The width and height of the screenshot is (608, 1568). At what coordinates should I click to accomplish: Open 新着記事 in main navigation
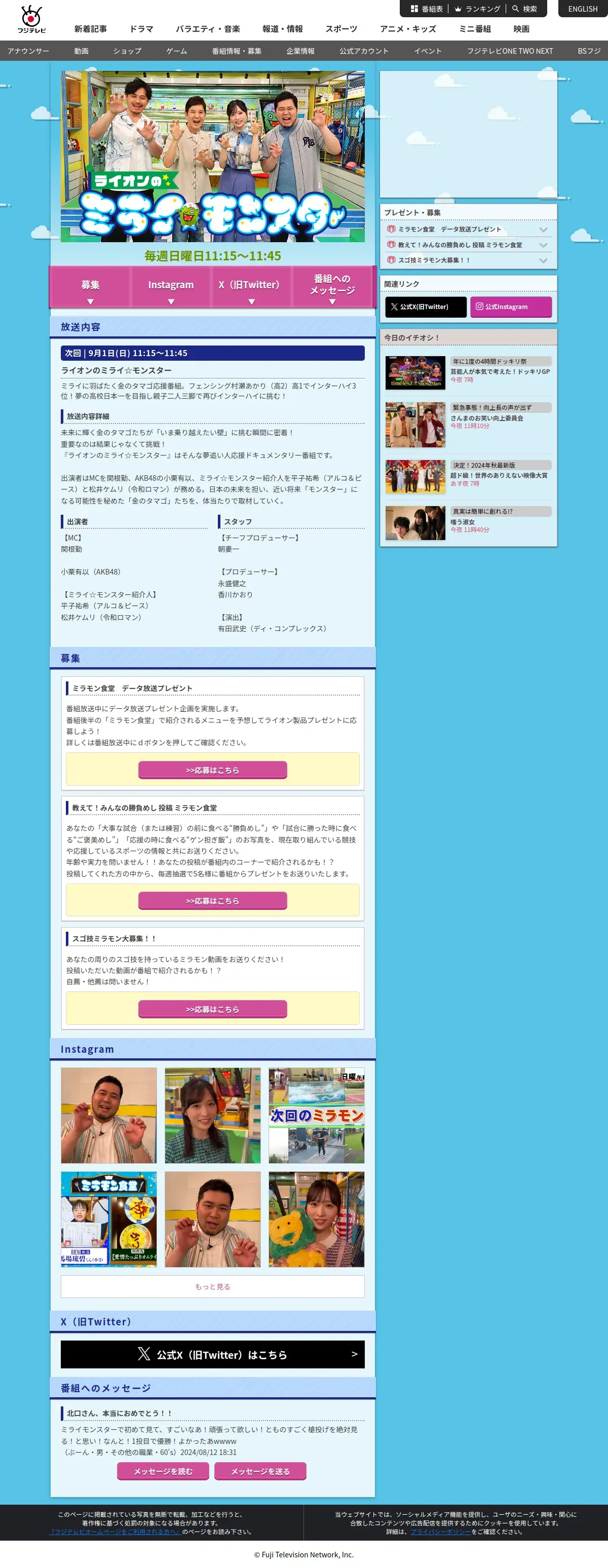(91, 28)
